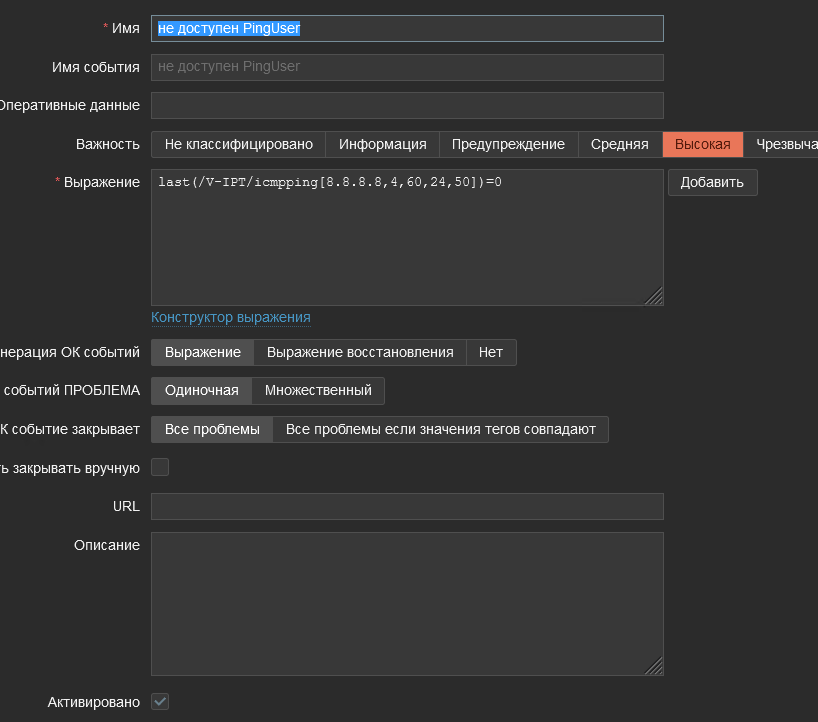Select Одиночная problem event mode

coord(201,391)
